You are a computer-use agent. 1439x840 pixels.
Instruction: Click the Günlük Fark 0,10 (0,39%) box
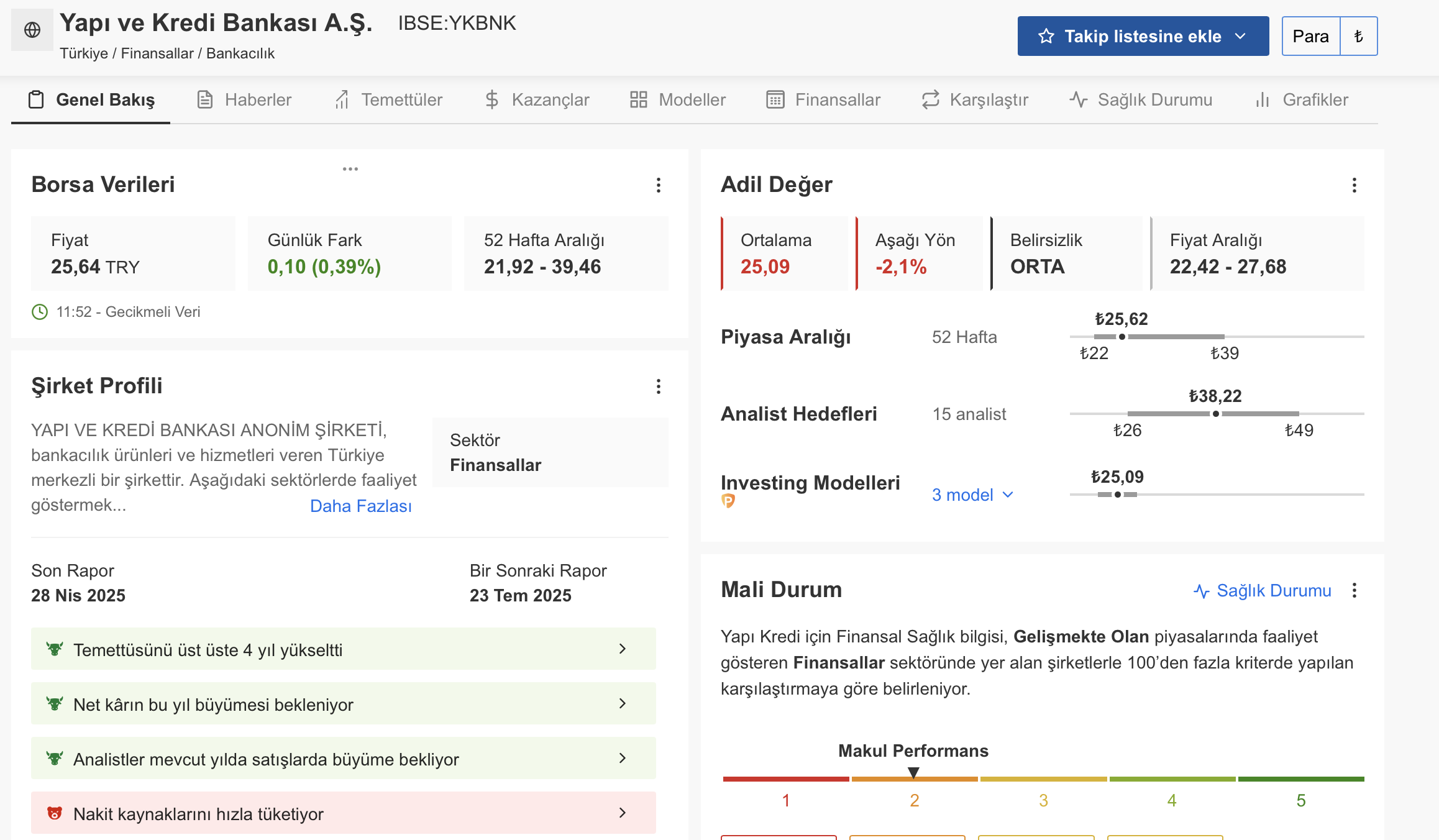pyautogui.click(x=349, y=253)
